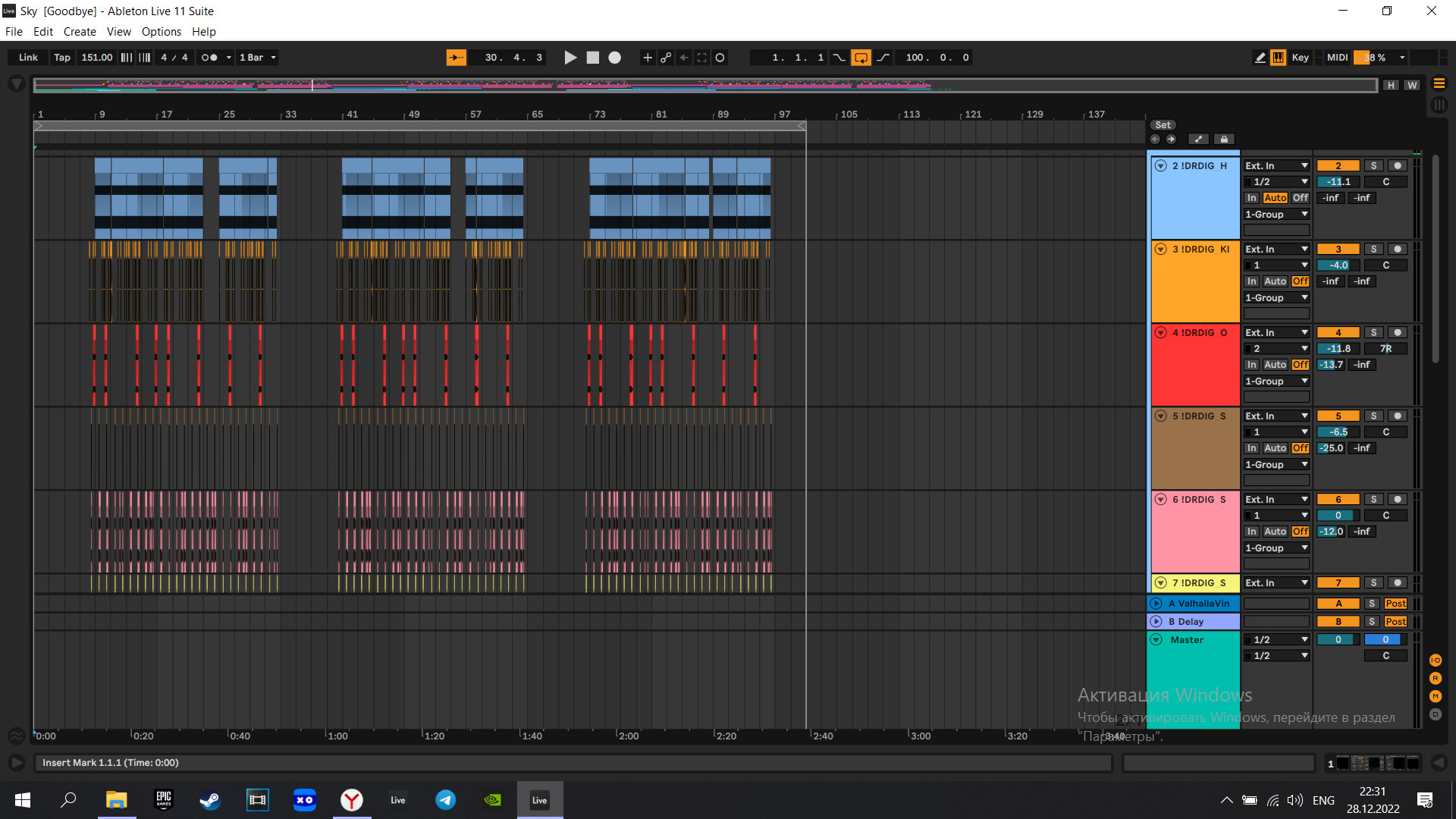Toggle track 4 activator button

click(x=1338, y=332)
